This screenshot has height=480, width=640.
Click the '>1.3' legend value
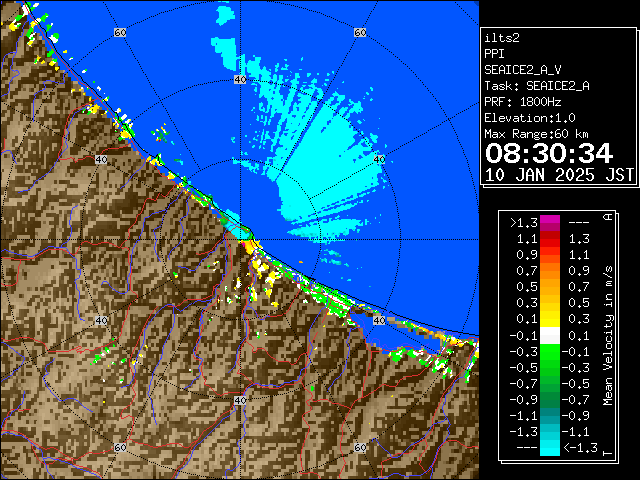524,223
